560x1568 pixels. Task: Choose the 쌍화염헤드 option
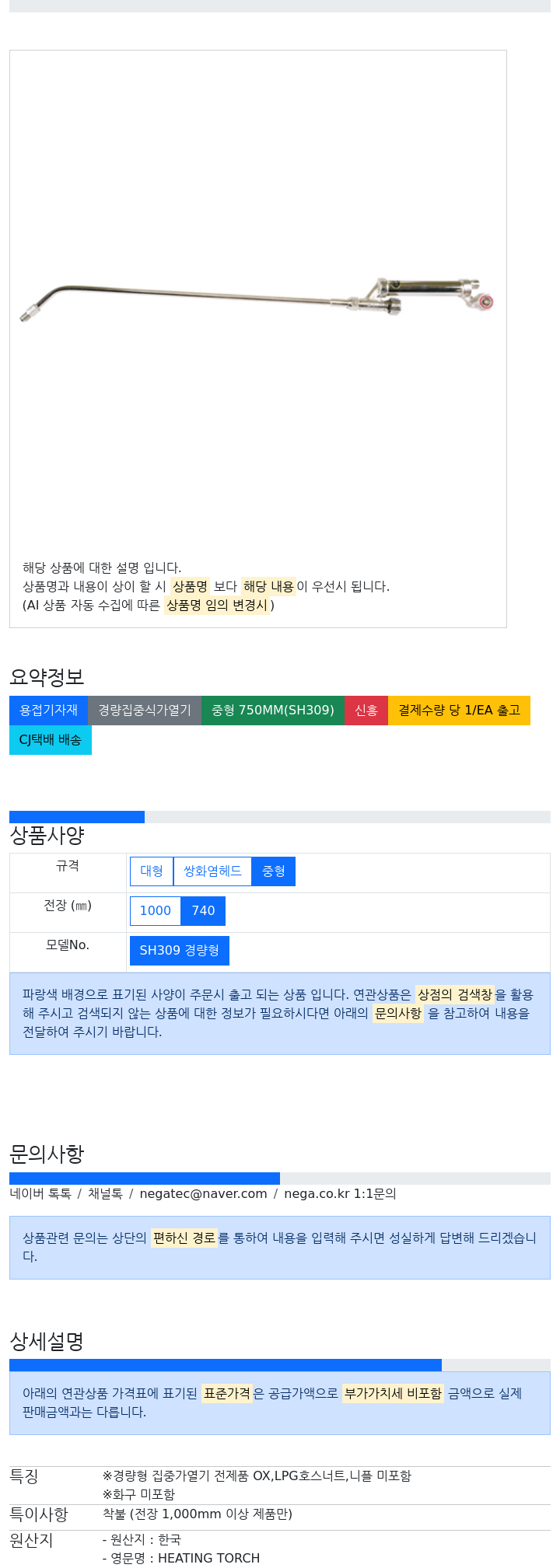(212, 871)
